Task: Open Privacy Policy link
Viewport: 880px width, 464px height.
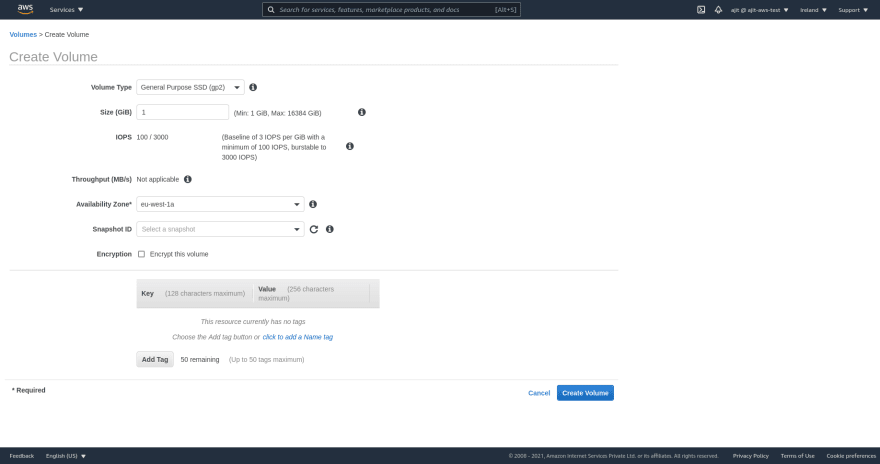Action: pos(750,456)
